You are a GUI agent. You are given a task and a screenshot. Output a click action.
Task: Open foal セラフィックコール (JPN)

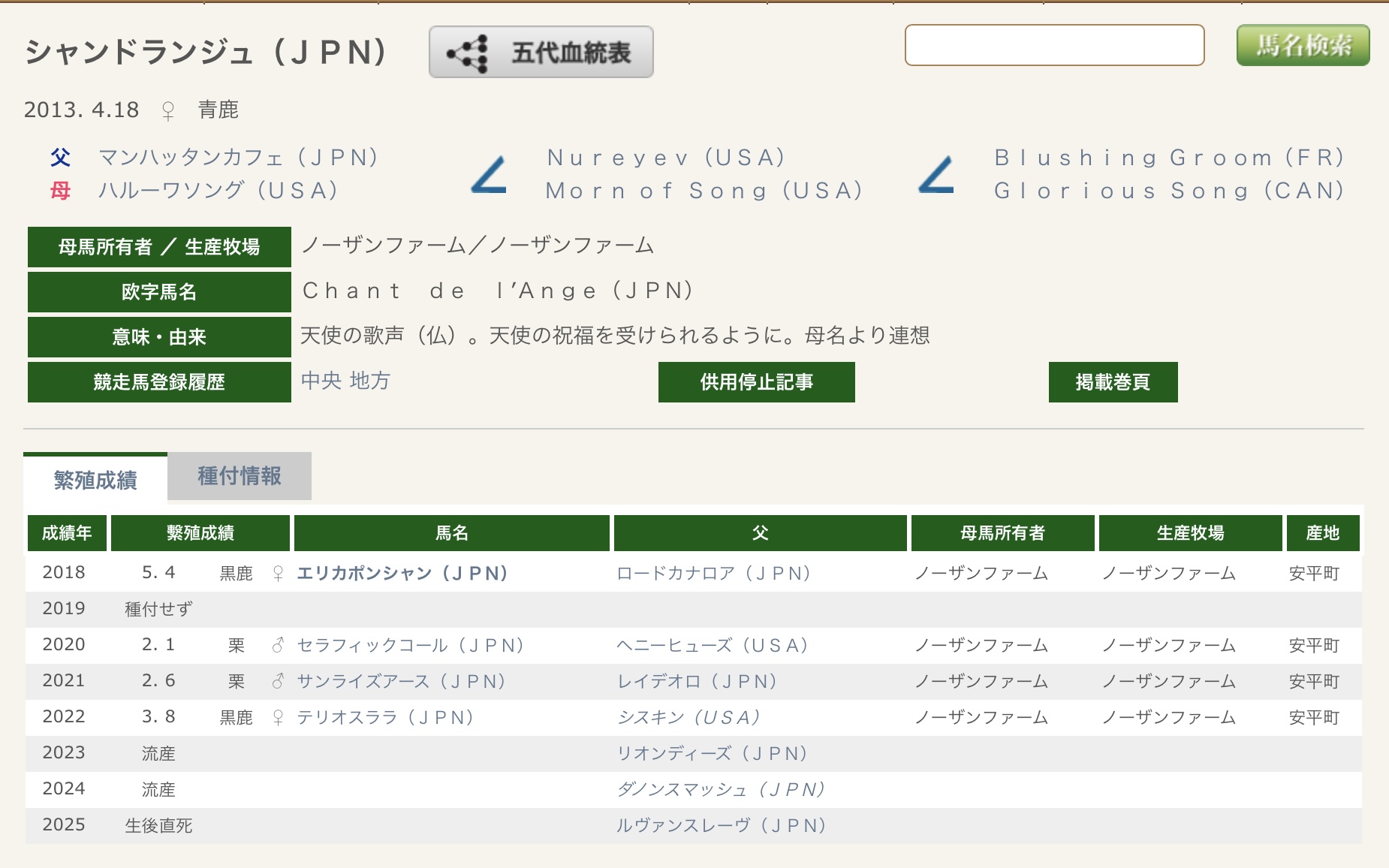tap(410, 646)
